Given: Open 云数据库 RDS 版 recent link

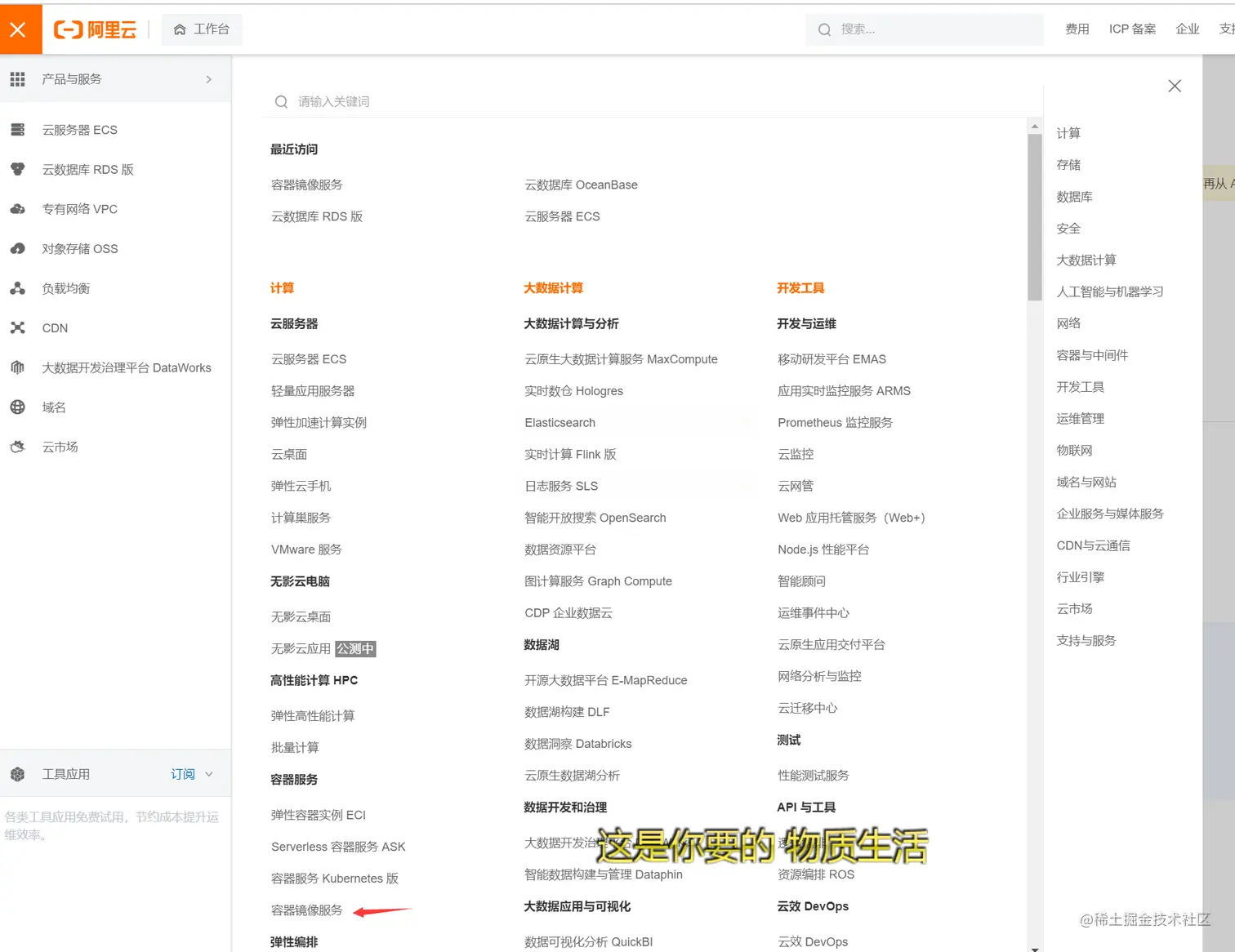Looking at the screenshot, I should [317, 216].
